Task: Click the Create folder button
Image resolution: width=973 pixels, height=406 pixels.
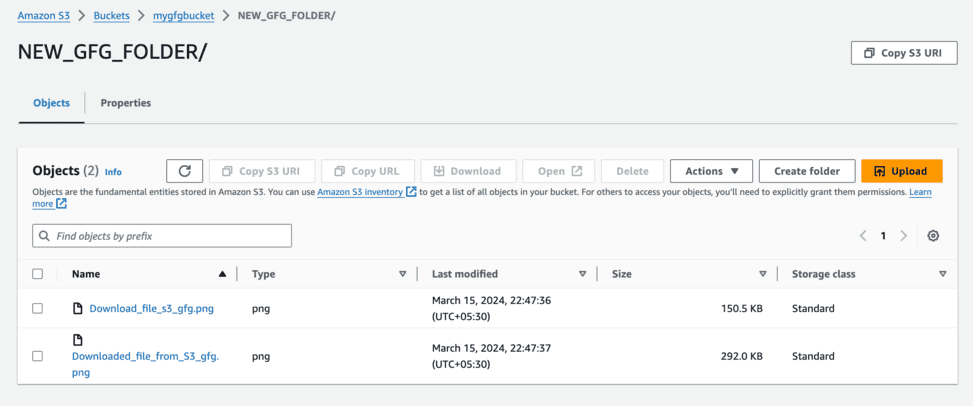Action: (x=806, y=171)
